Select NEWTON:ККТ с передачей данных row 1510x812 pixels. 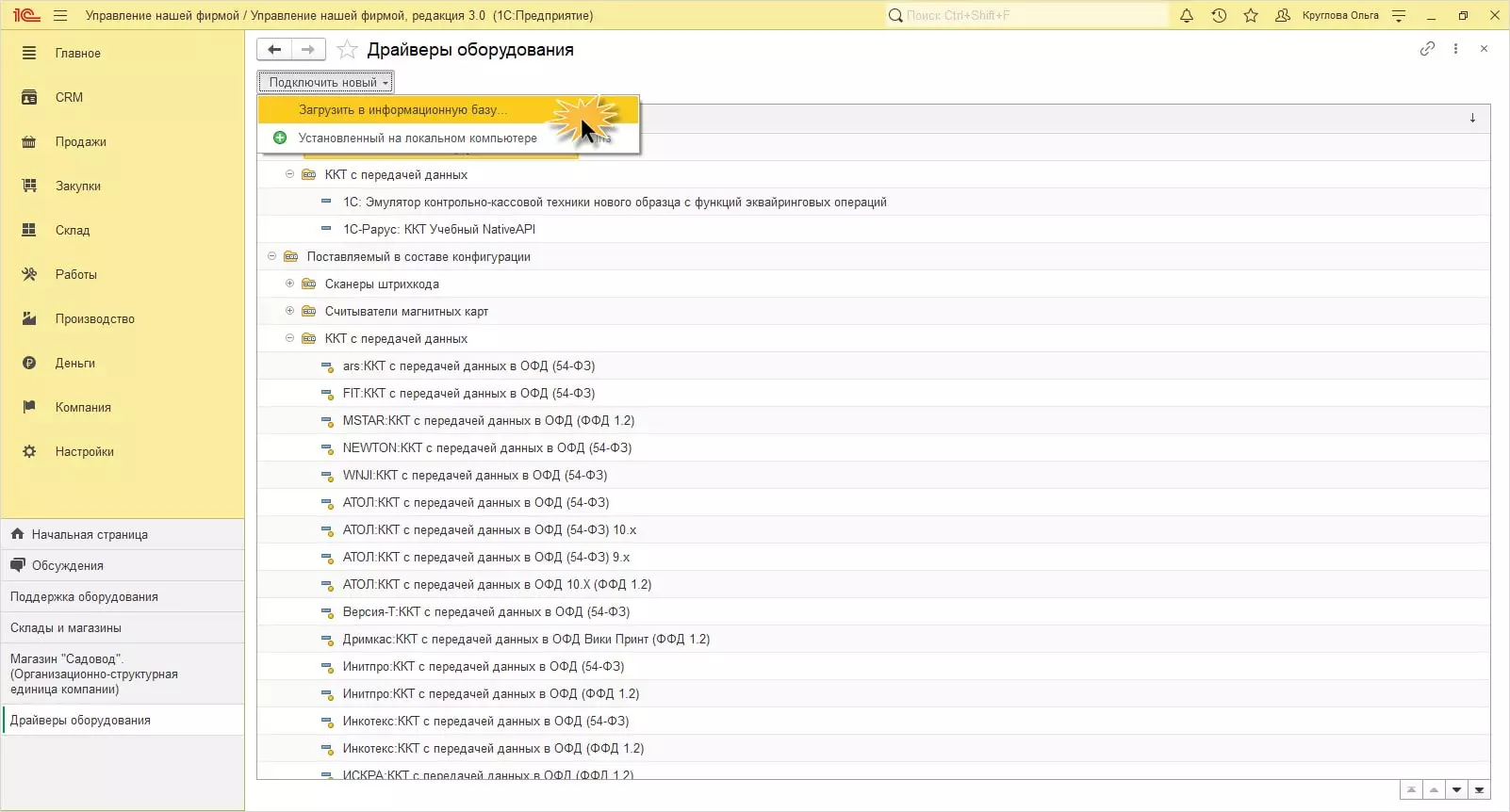click(x=874, y=447)
